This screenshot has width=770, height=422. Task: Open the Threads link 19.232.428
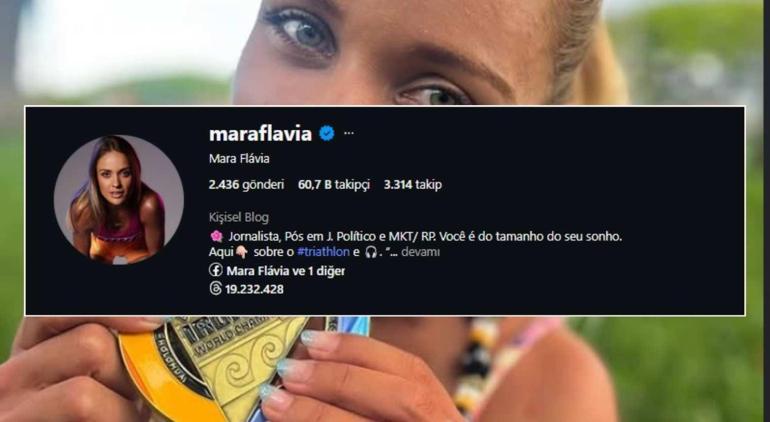coord(254,289)
